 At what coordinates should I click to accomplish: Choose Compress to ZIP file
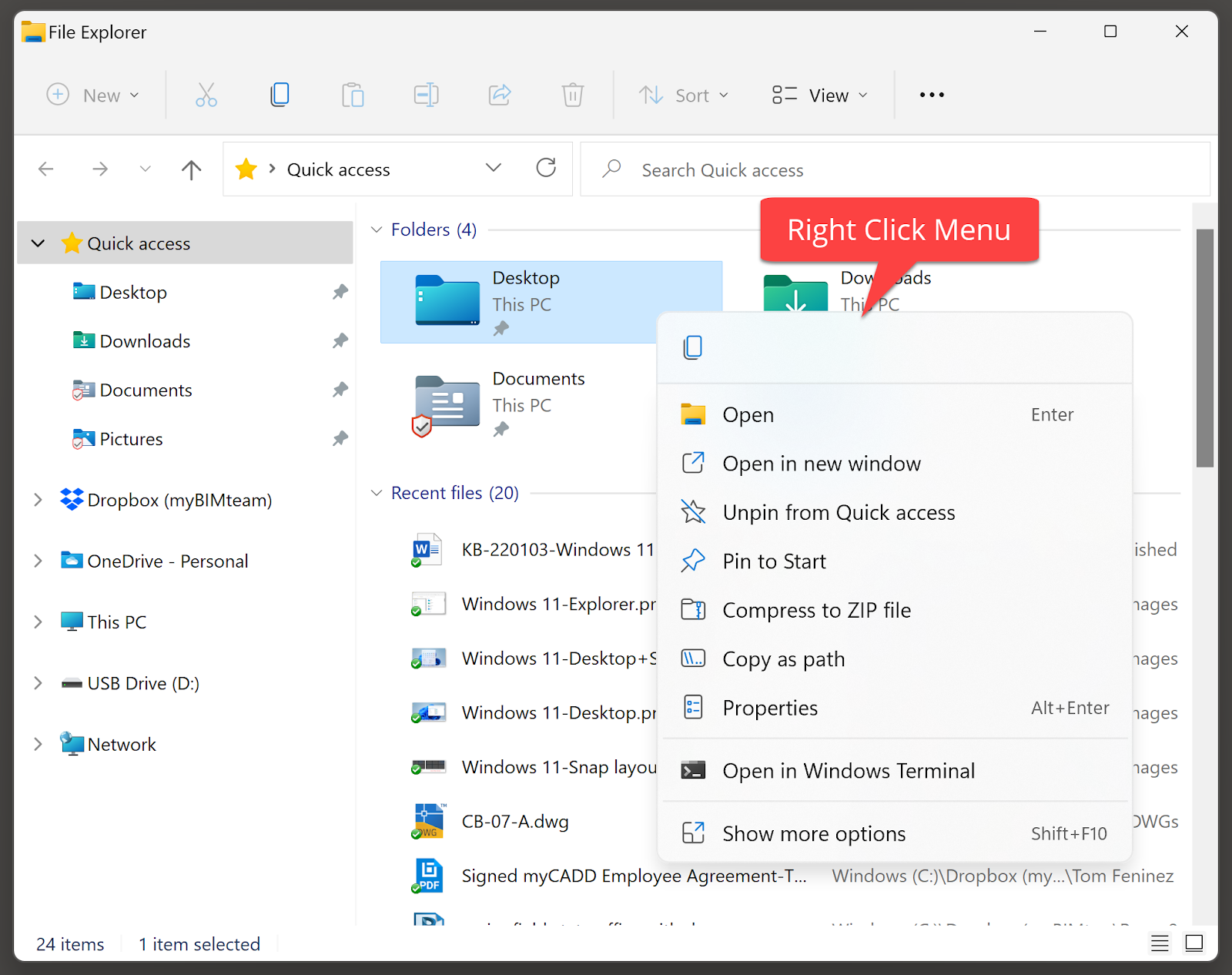pyautogui.click(x=895, y=610)
